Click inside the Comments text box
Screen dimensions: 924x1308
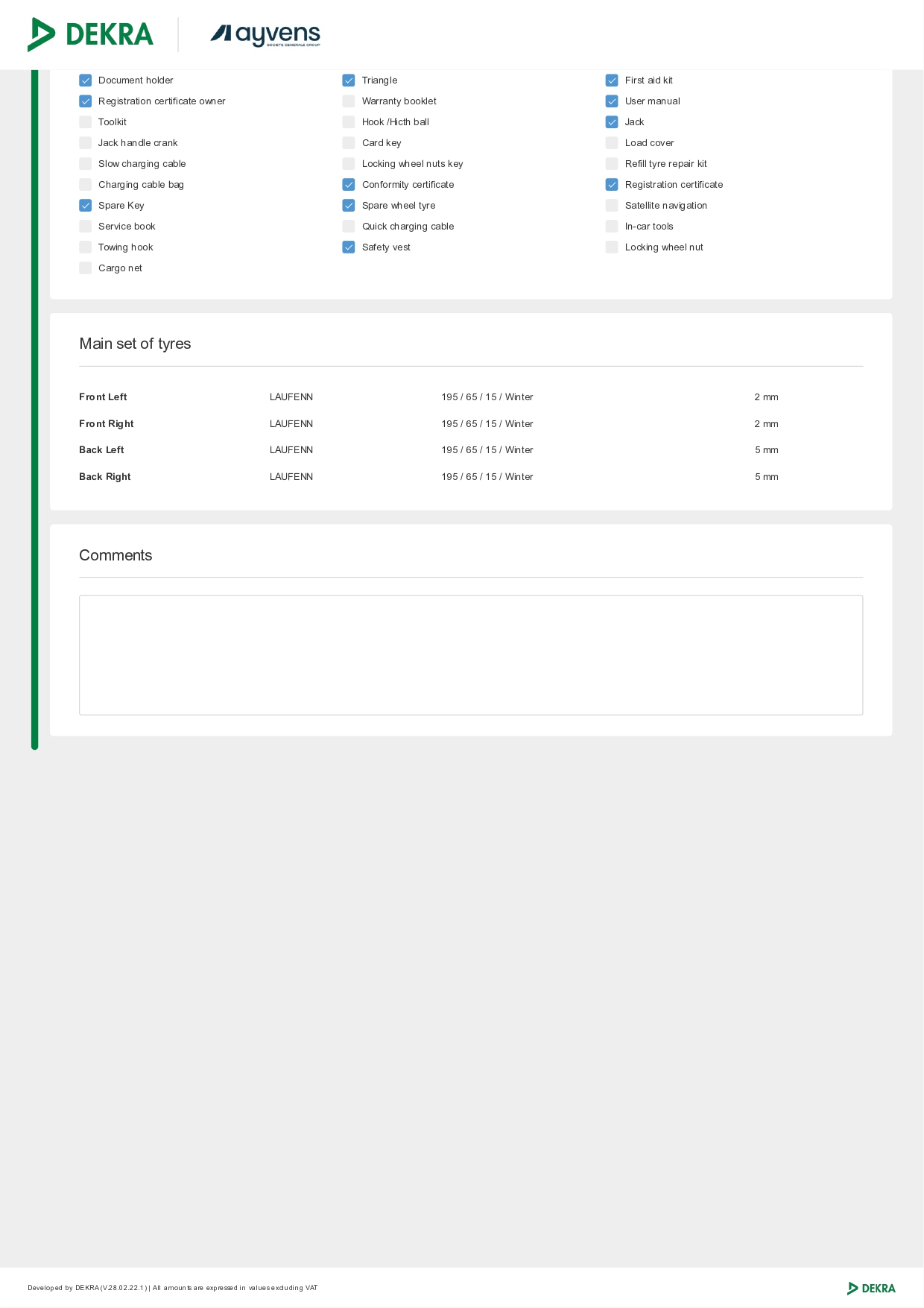point(471,654)
